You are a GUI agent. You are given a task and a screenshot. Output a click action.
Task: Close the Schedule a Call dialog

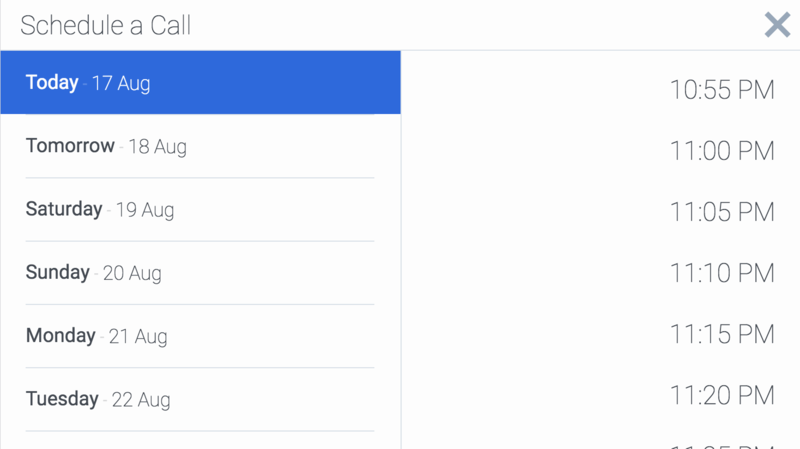[x=777, y=25]
